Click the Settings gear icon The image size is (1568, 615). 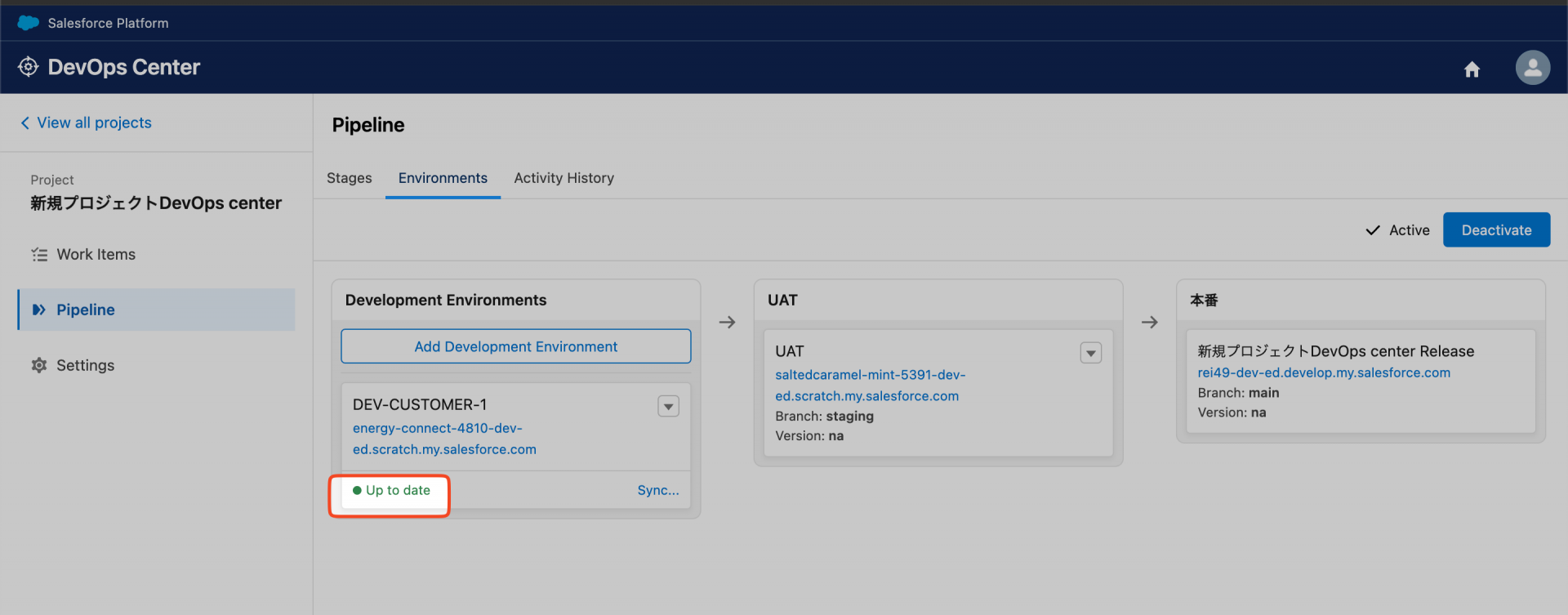39,365
